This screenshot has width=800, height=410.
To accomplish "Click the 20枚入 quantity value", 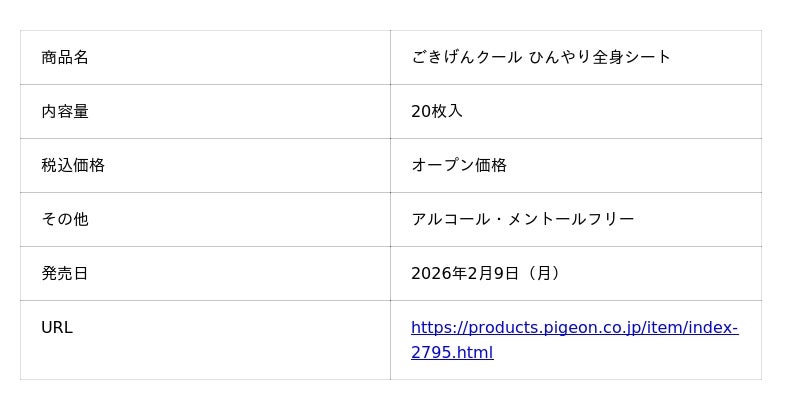I will click(x=437, y=112).
